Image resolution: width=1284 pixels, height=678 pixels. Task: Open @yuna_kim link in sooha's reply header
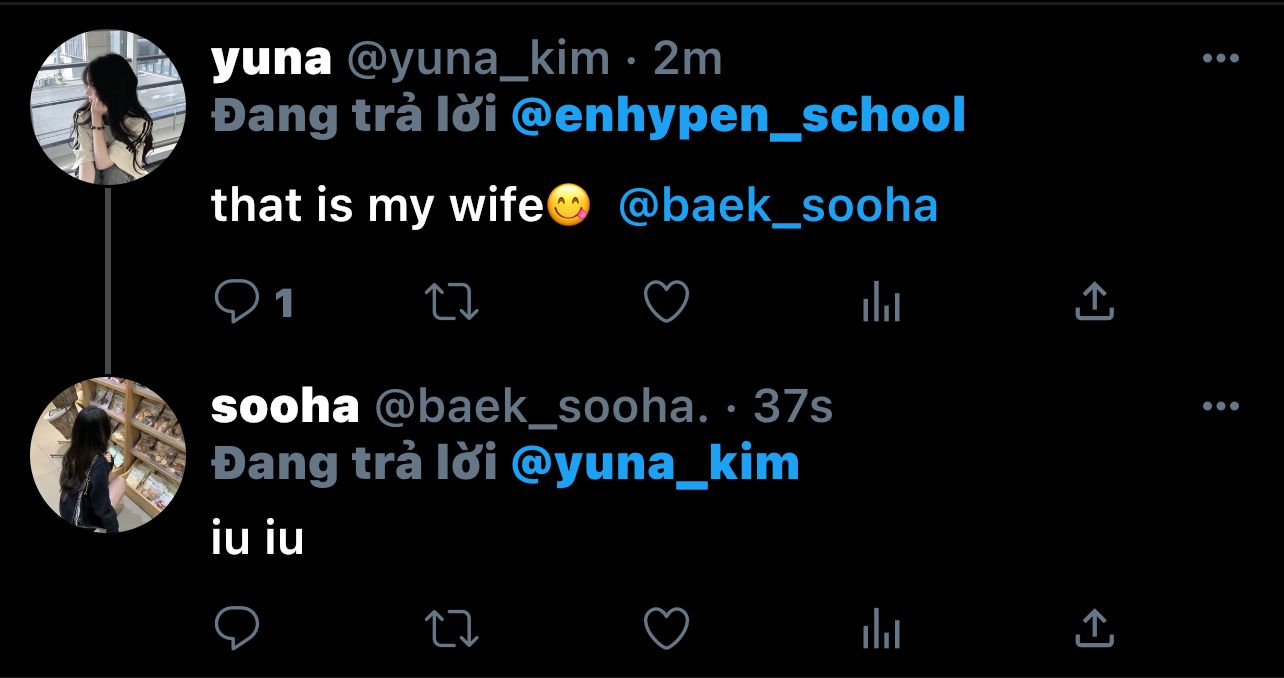click(655, 464)
